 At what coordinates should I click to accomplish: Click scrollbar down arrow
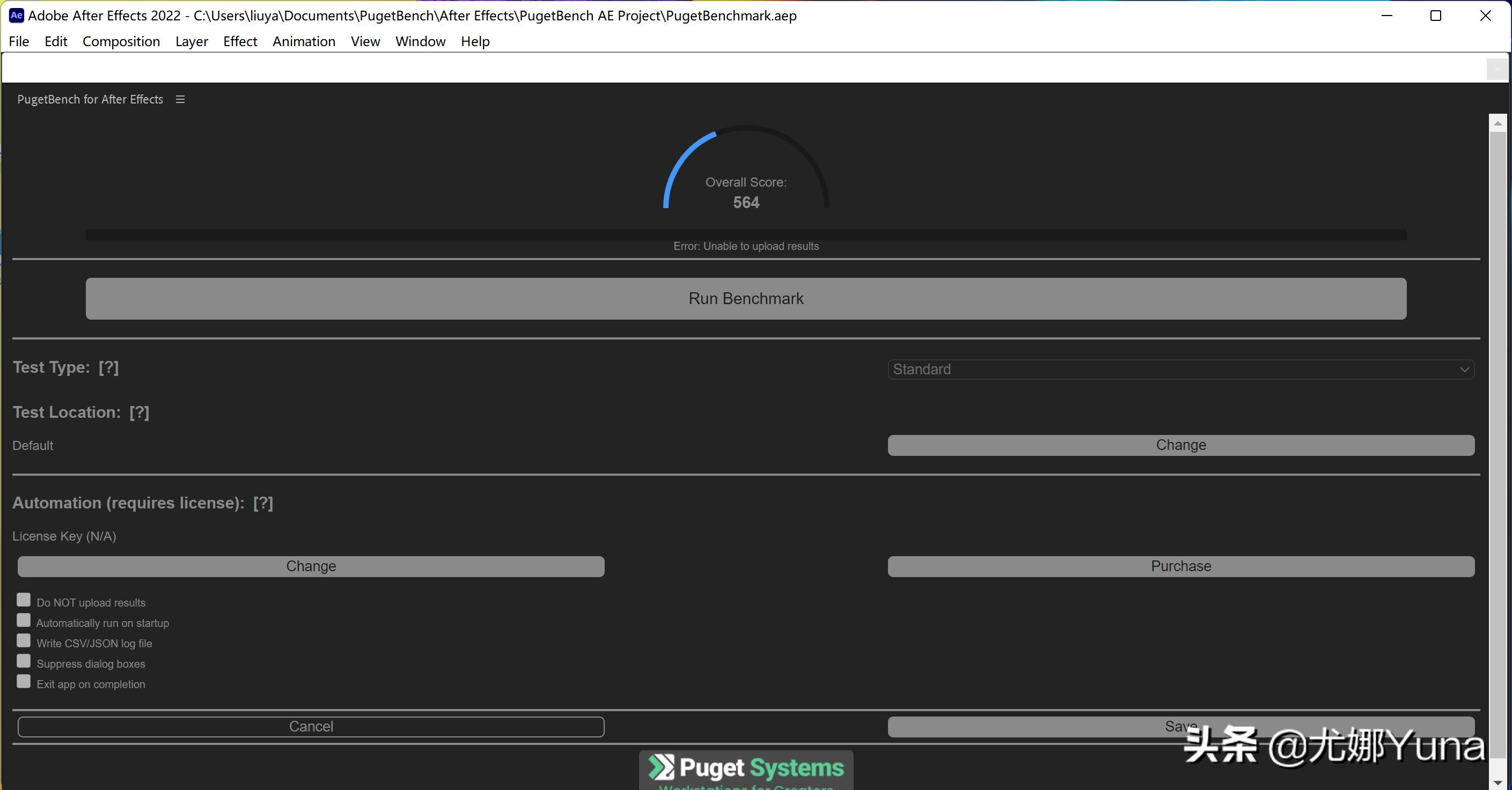(1498, 783)
